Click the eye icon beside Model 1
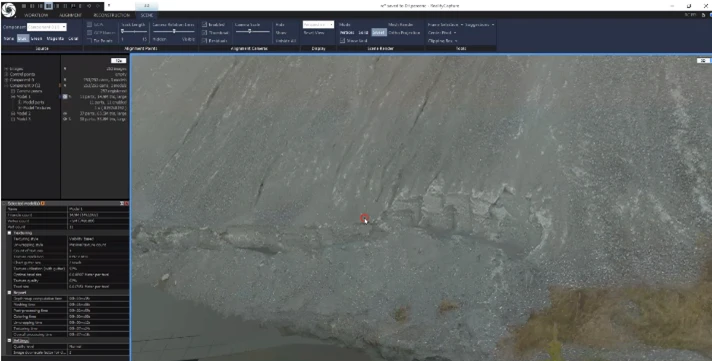 [x=65, y=97]
